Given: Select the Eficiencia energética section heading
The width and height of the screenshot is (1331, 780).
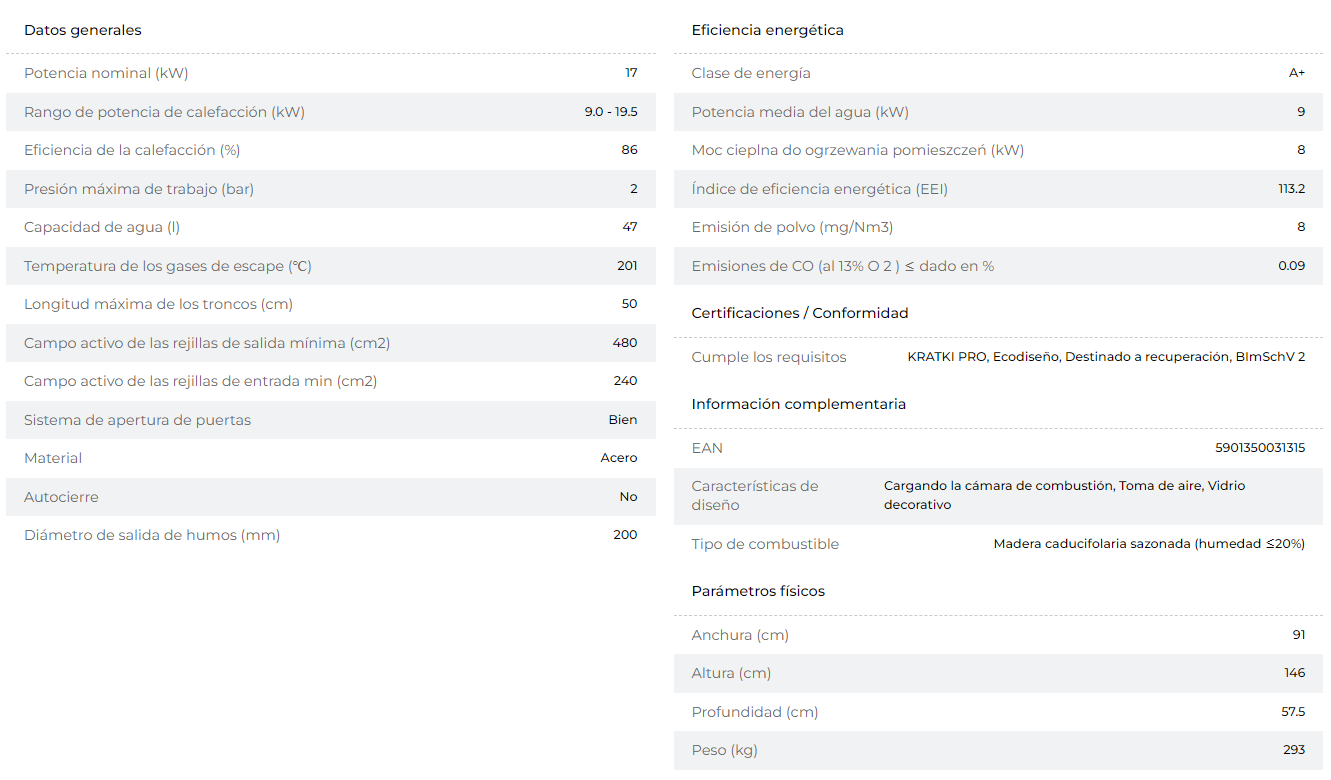Looking at the screenshot, I should (x=767, y=30).
